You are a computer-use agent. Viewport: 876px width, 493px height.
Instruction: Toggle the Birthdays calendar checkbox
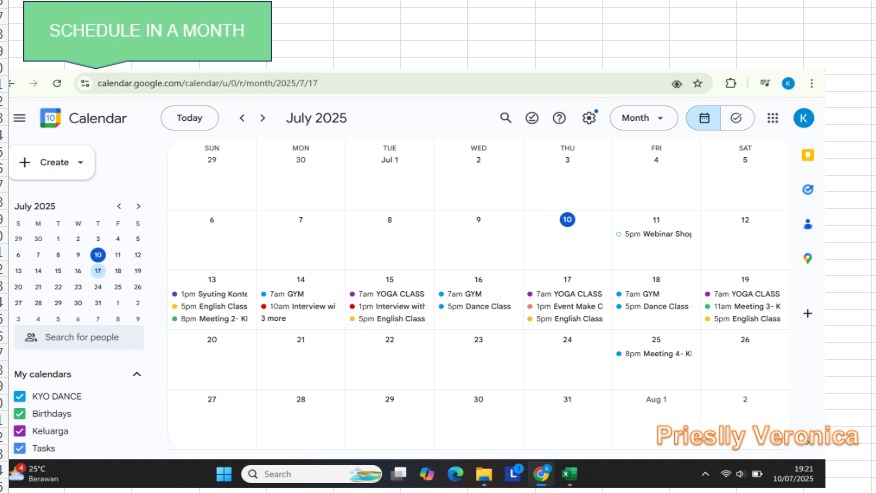coord(20,414)
